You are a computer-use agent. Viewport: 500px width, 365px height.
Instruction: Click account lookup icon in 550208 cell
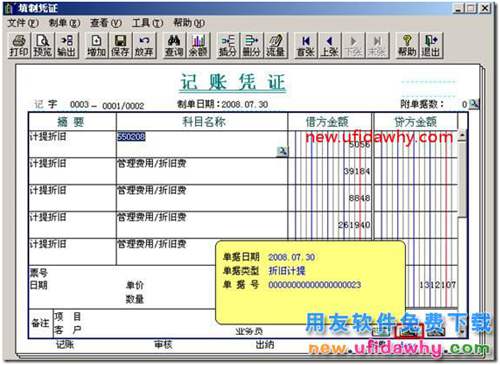tap(282, 151)
